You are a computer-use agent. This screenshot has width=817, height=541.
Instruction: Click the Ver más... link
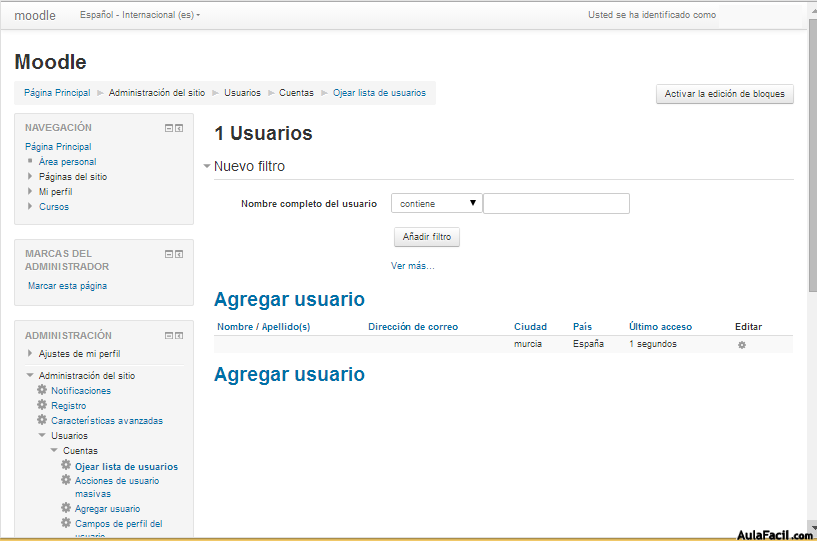pyautogui.click(x=413, y=266)
